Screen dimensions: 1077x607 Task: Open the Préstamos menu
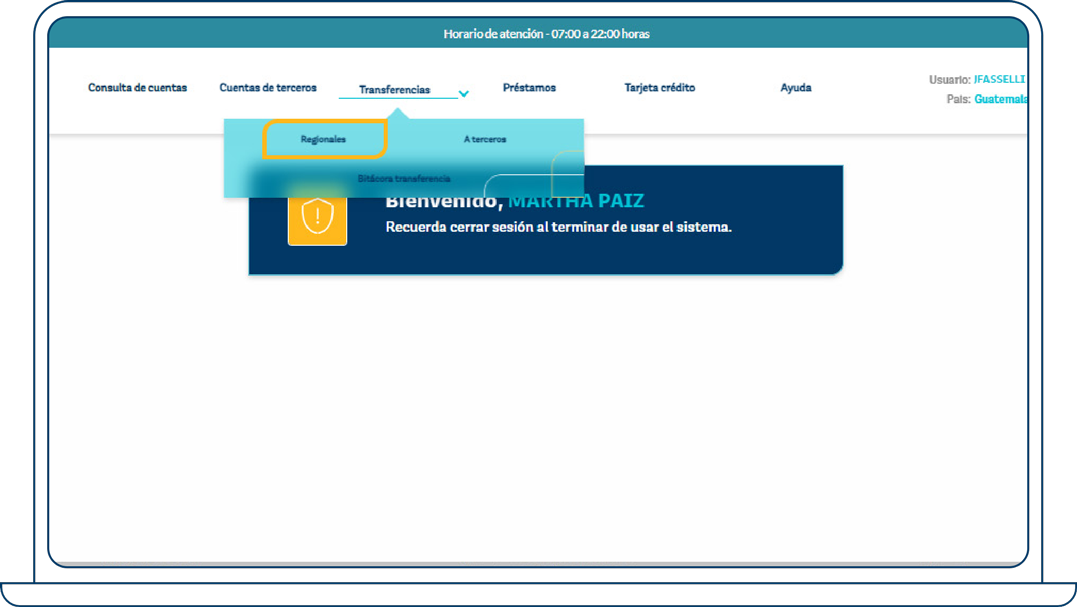click(528, 87)
